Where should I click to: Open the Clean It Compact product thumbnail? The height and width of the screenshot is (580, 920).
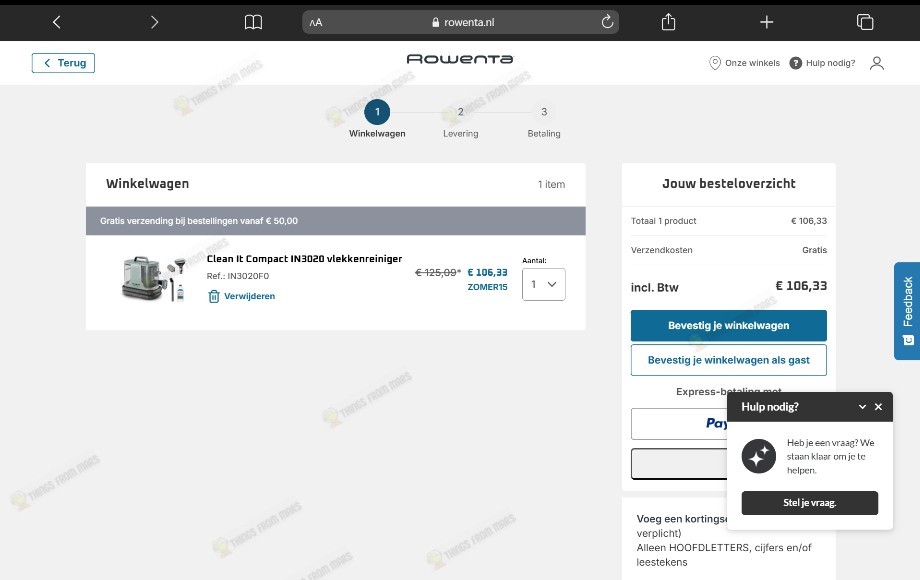[x=154, y=279]
